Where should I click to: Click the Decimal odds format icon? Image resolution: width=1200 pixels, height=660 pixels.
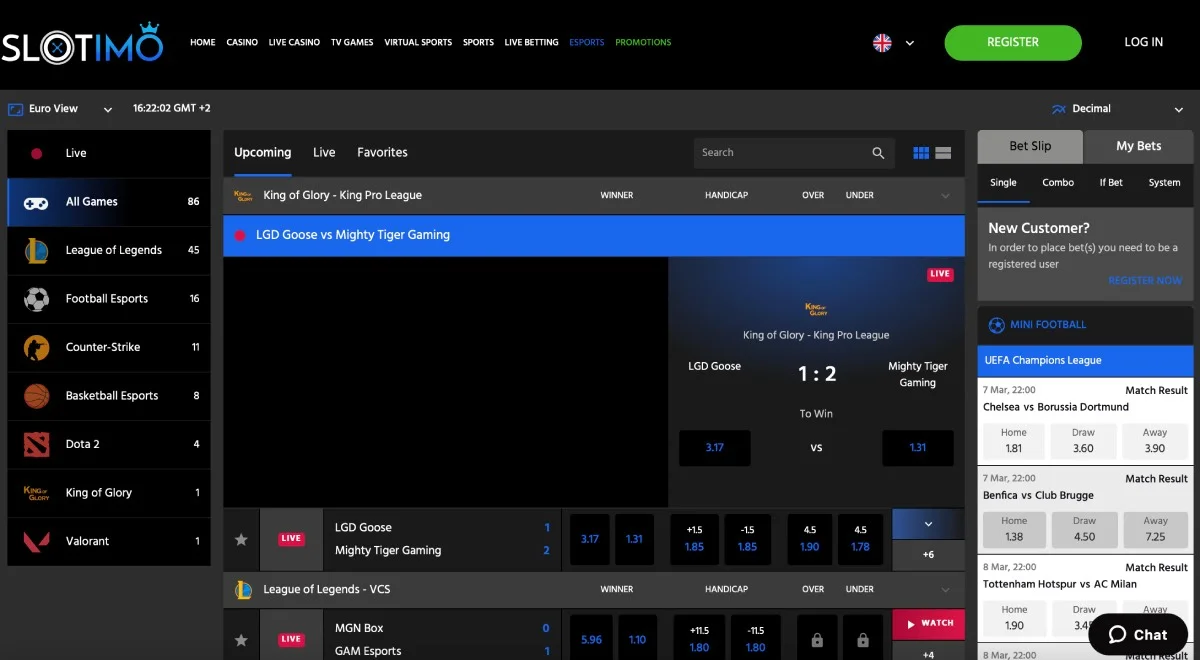point(1059,109)
